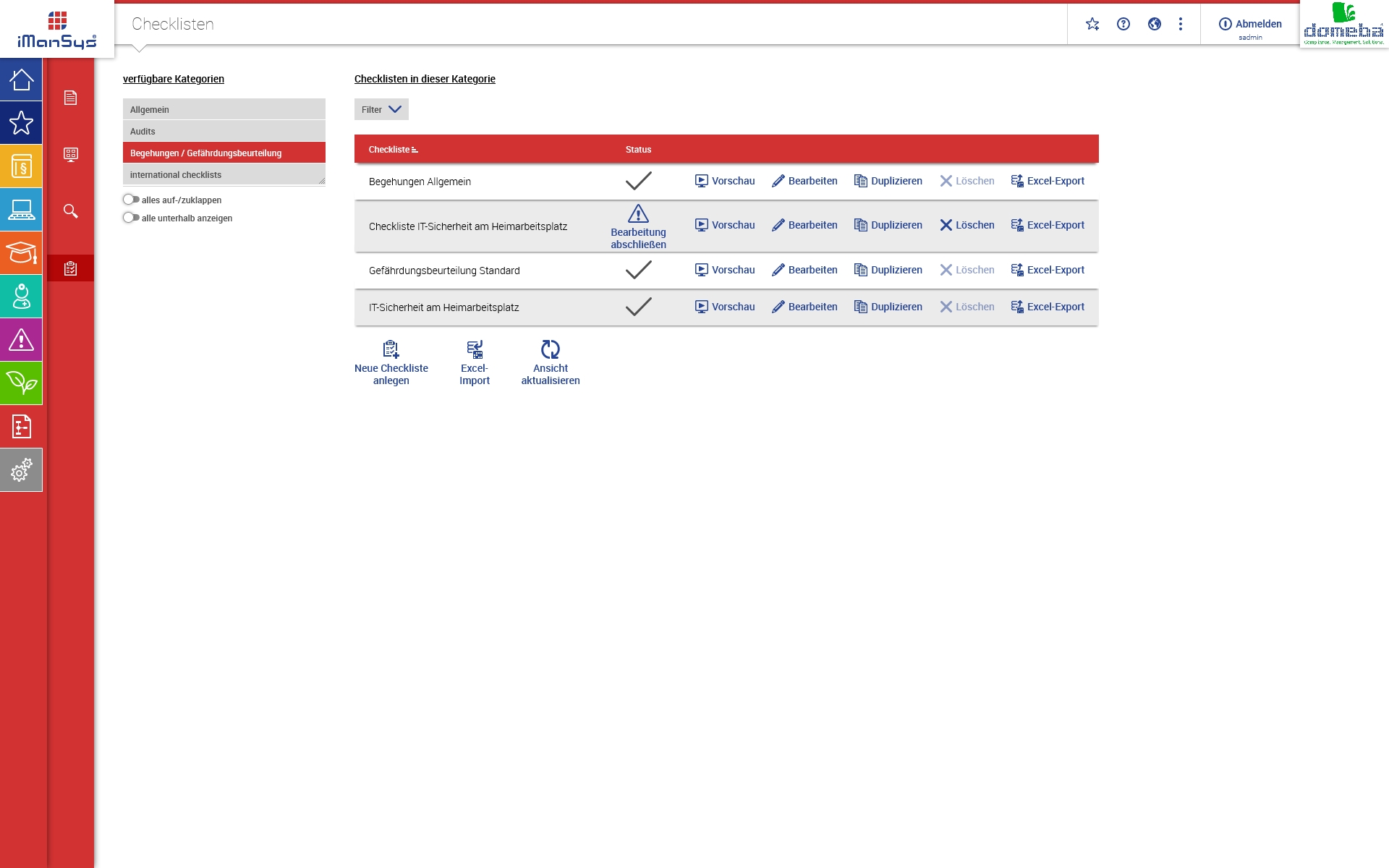
Task: Click Excel-Export for Begehungen Allgemein
Action: pos(1047,181)
